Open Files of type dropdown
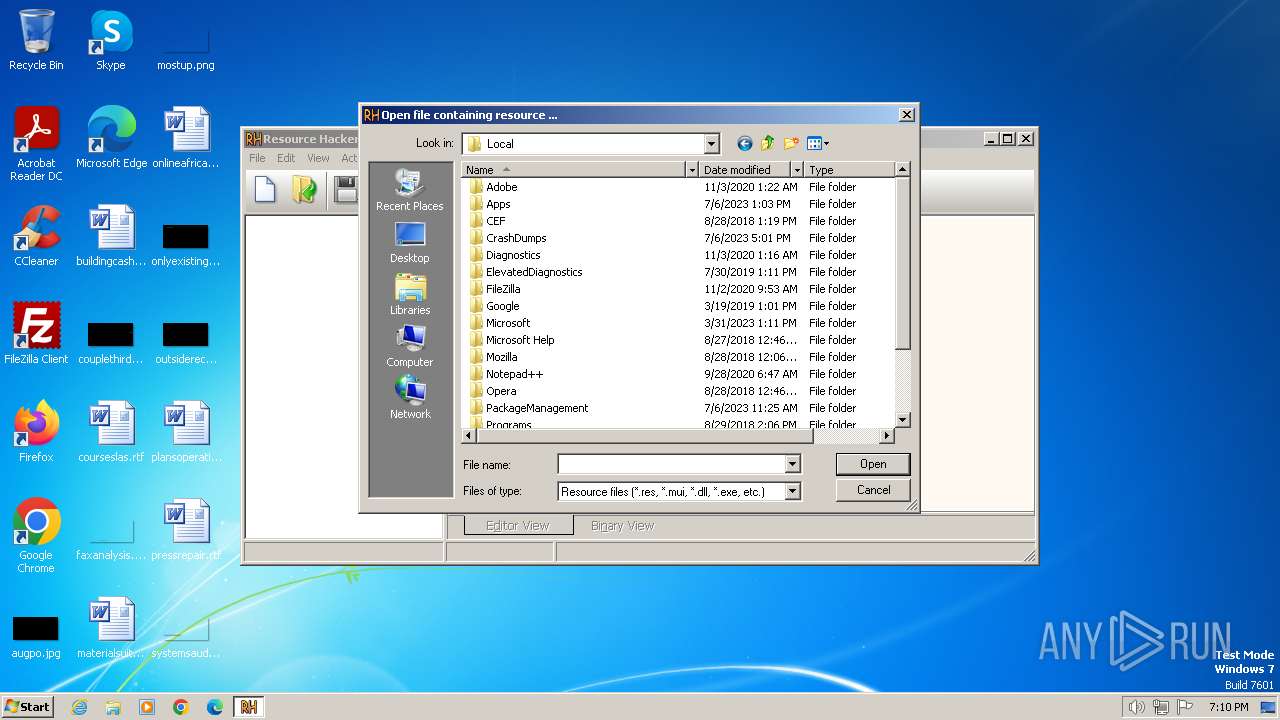The width and height of the screenshot is (1280, 720). pos(792,491)
